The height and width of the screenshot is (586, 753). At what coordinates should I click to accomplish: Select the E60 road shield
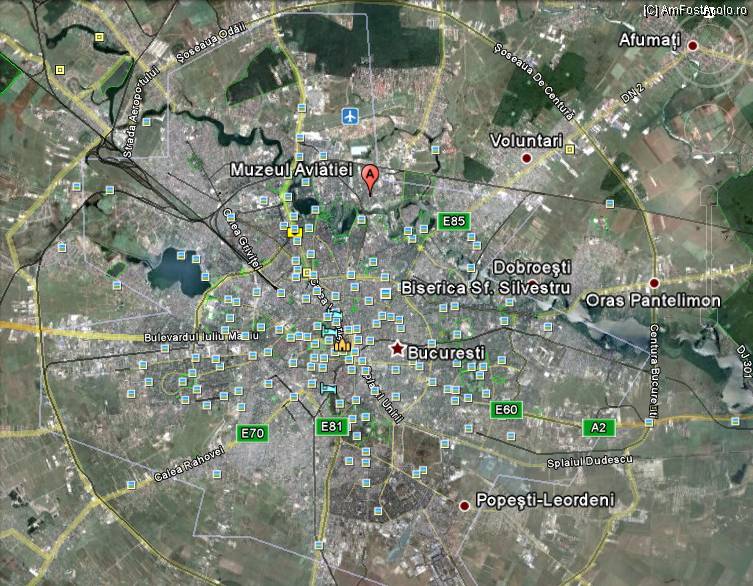[506, 409]
